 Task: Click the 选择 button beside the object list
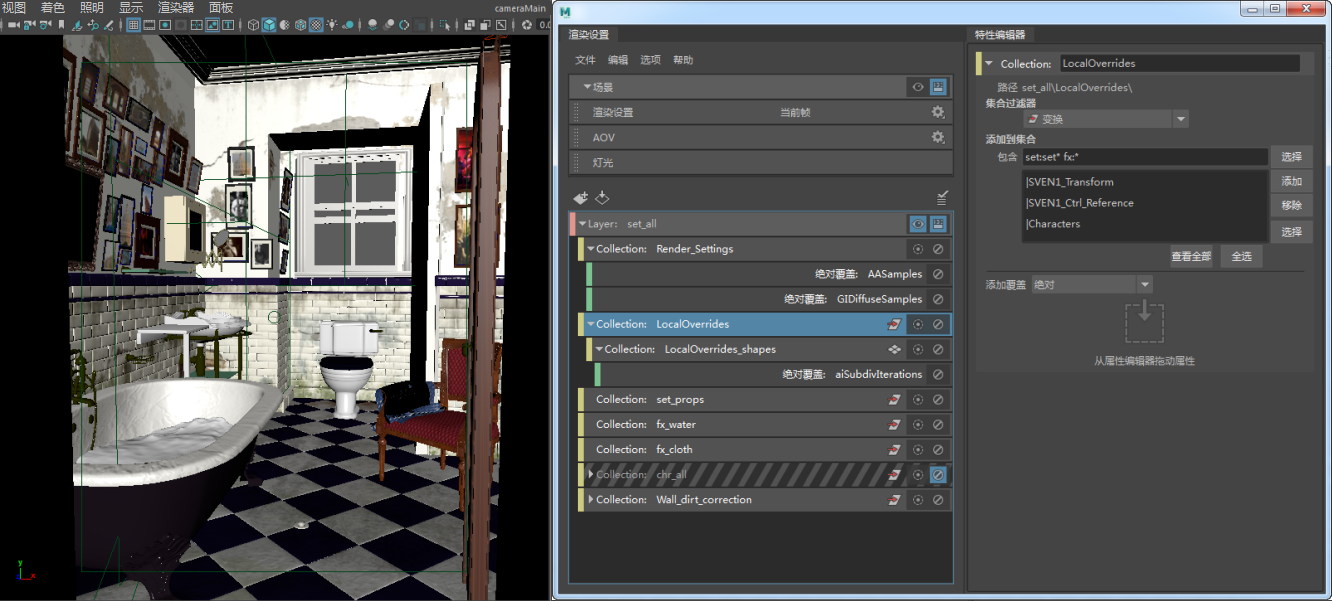[1291, 232]
